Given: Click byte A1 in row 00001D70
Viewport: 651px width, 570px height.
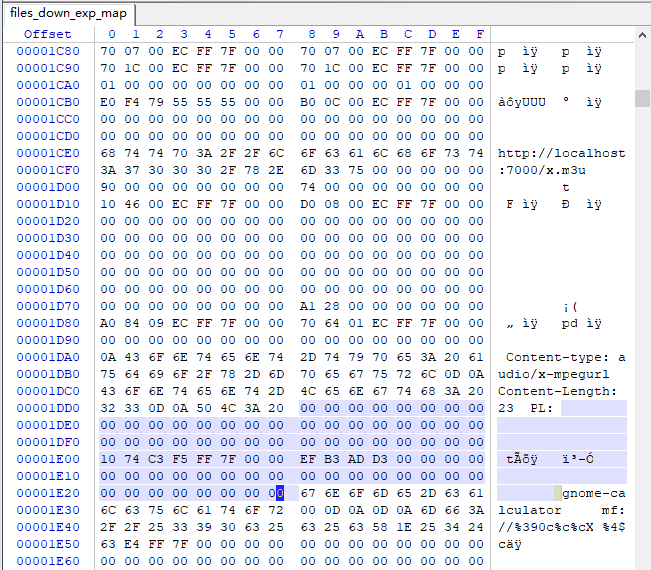Looking at the screenshot, I should pyautogui.click(x=308, y=306).
